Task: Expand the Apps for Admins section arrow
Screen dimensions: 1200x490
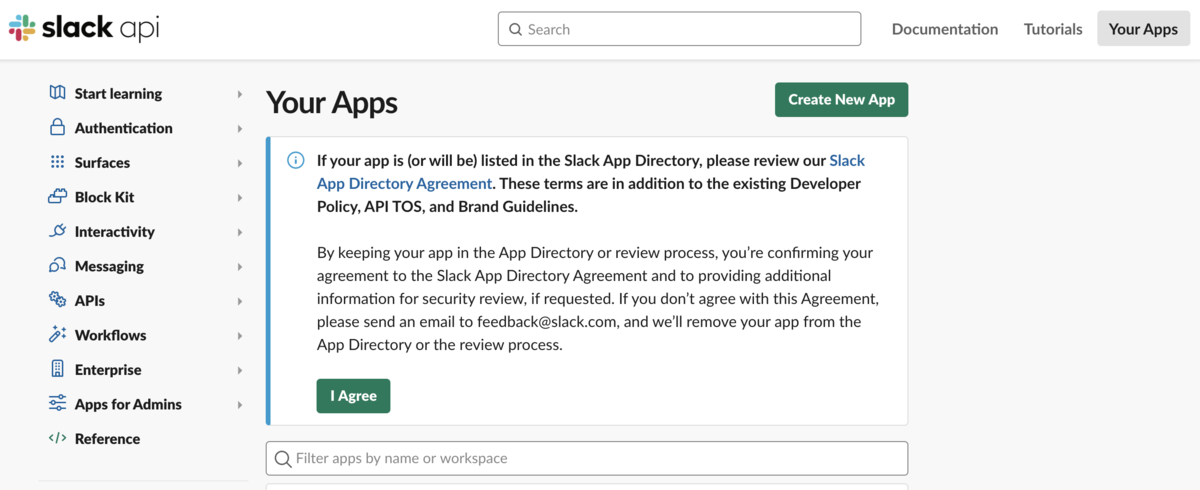Action: click(x=240, y=404)
